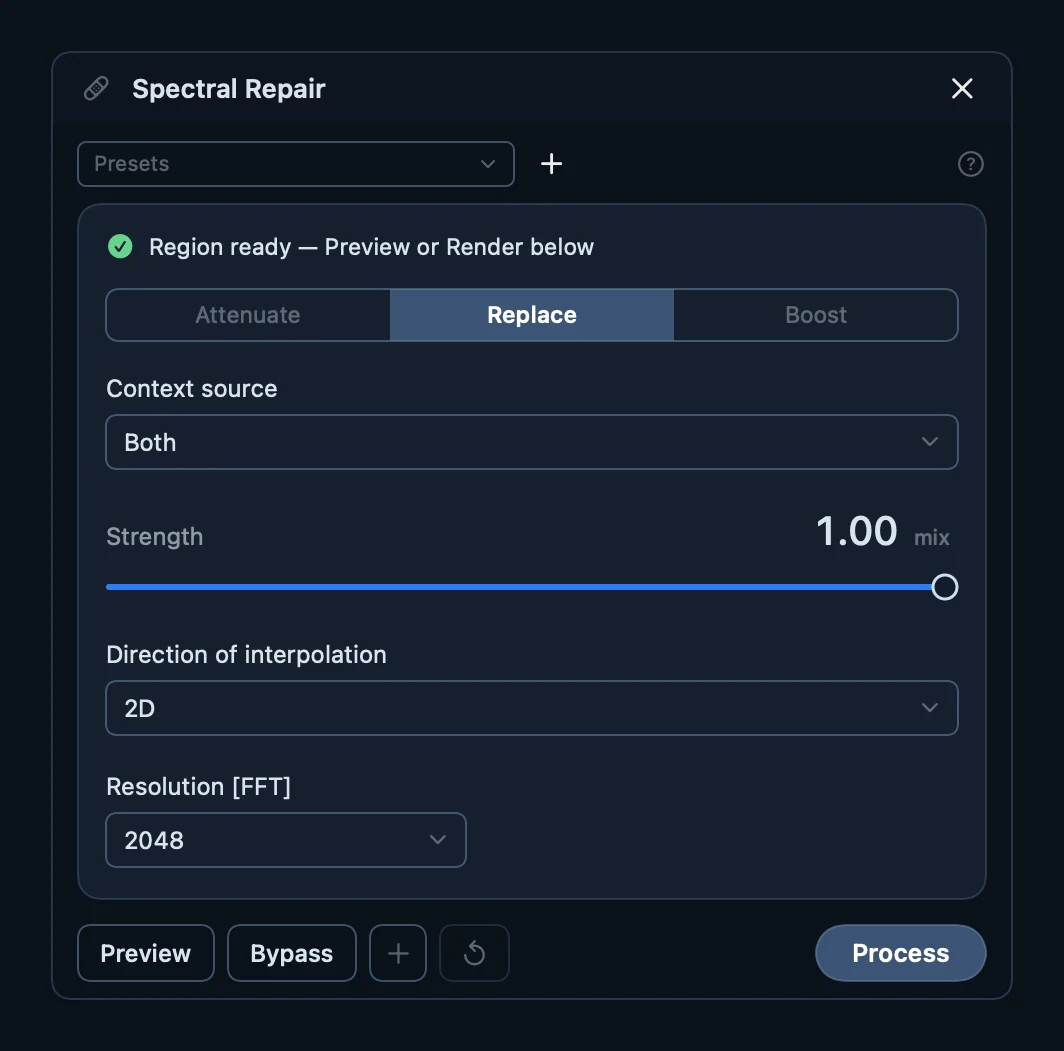The width and height of the screenshot is (1064, 1051).
Task: Click the Strength slider handle
Action: (945, 587)
